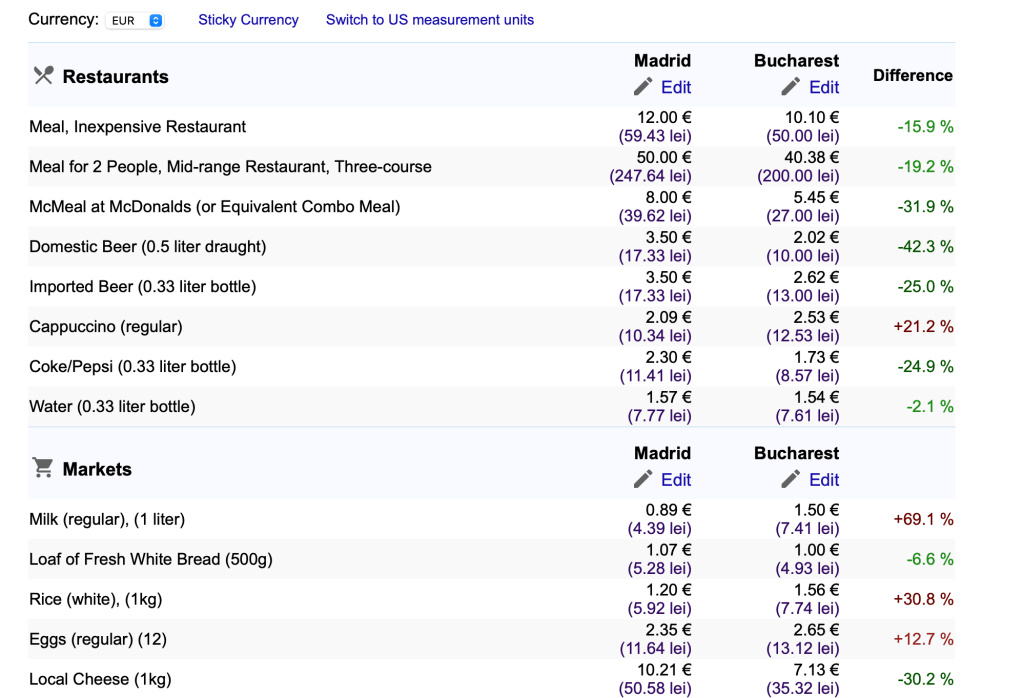Click the Restaurants section heading text

click(115, 77)
